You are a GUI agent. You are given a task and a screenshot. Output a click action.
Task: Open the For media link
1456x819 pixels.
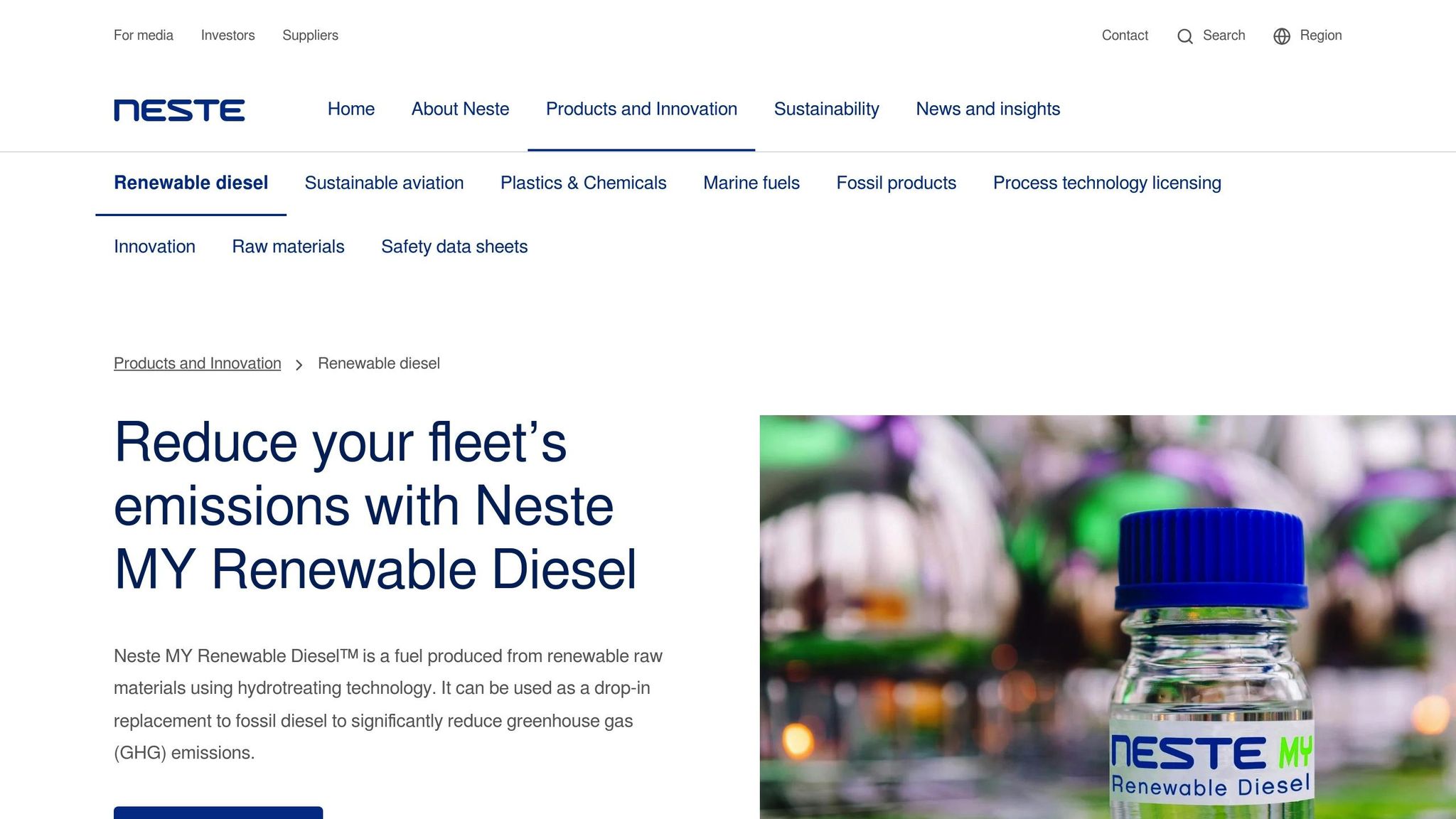(144, 36)
